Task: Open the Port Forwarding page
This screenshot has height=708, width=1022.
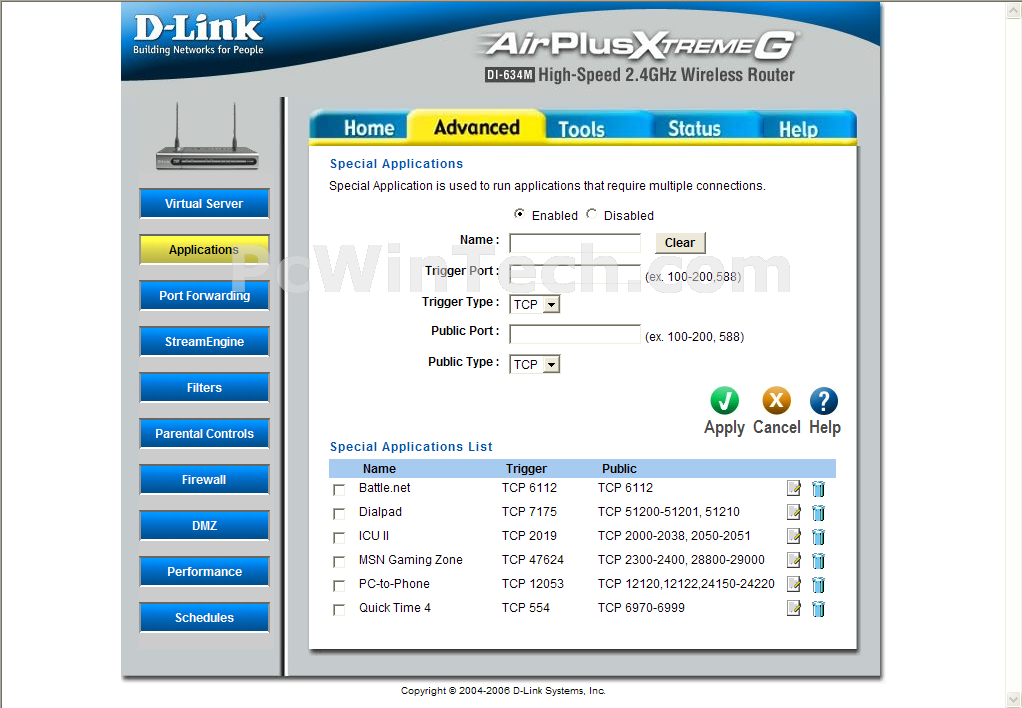Action: coord(204,295)
